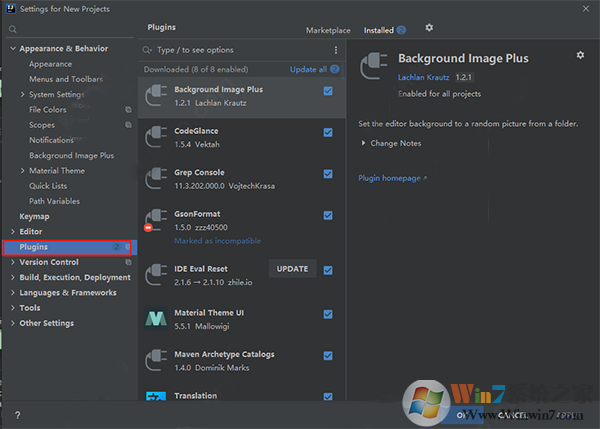
Task: Close the Settings for New Projects dialog
Action: pyautogui.click(x=586, y=8)
